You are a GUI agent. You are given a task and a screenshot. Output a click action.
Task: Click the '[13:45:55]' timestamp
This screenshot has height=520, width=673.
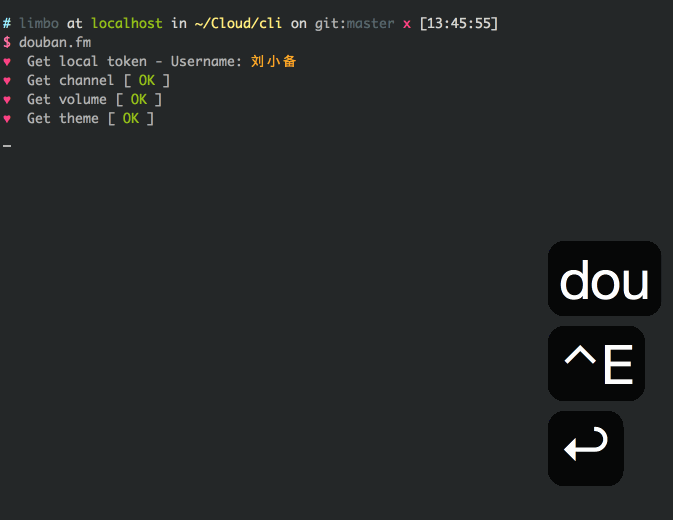pos(459,23)
